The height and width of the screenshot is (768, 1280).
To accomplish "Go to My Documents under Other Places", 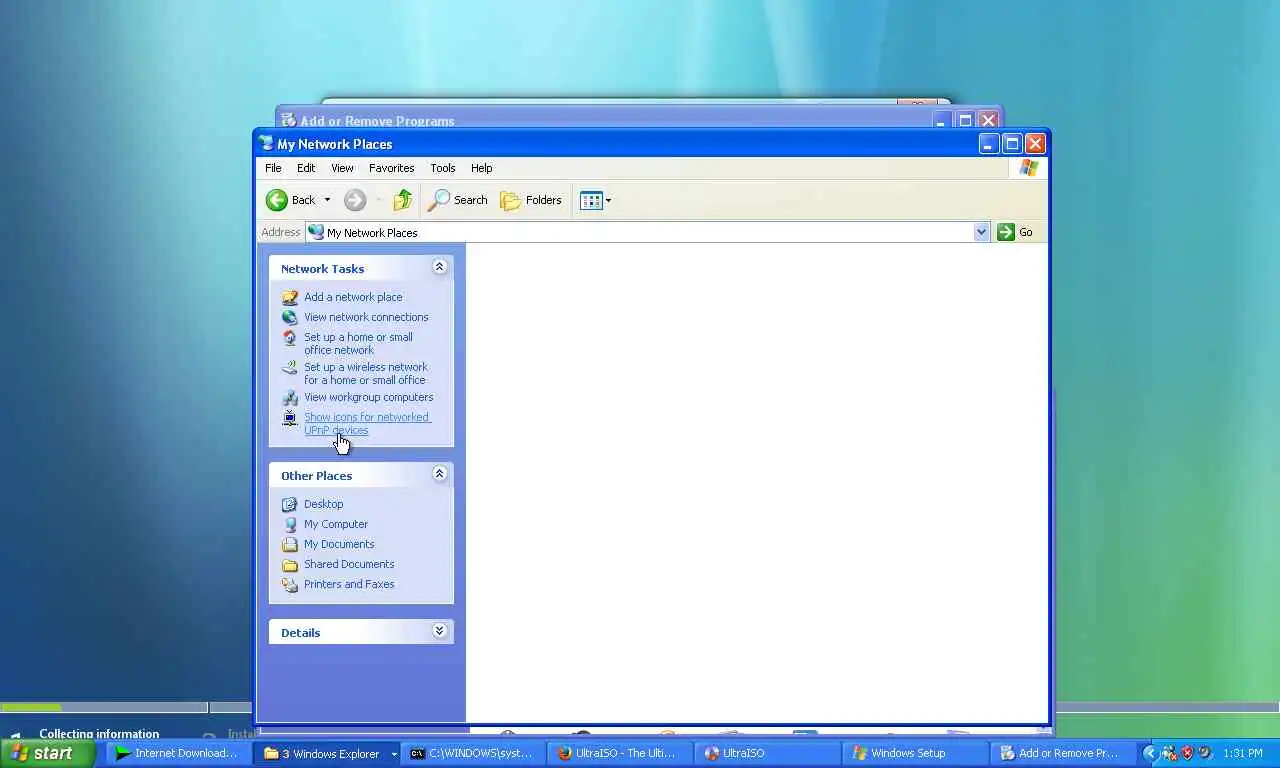I will pos(339,544).
